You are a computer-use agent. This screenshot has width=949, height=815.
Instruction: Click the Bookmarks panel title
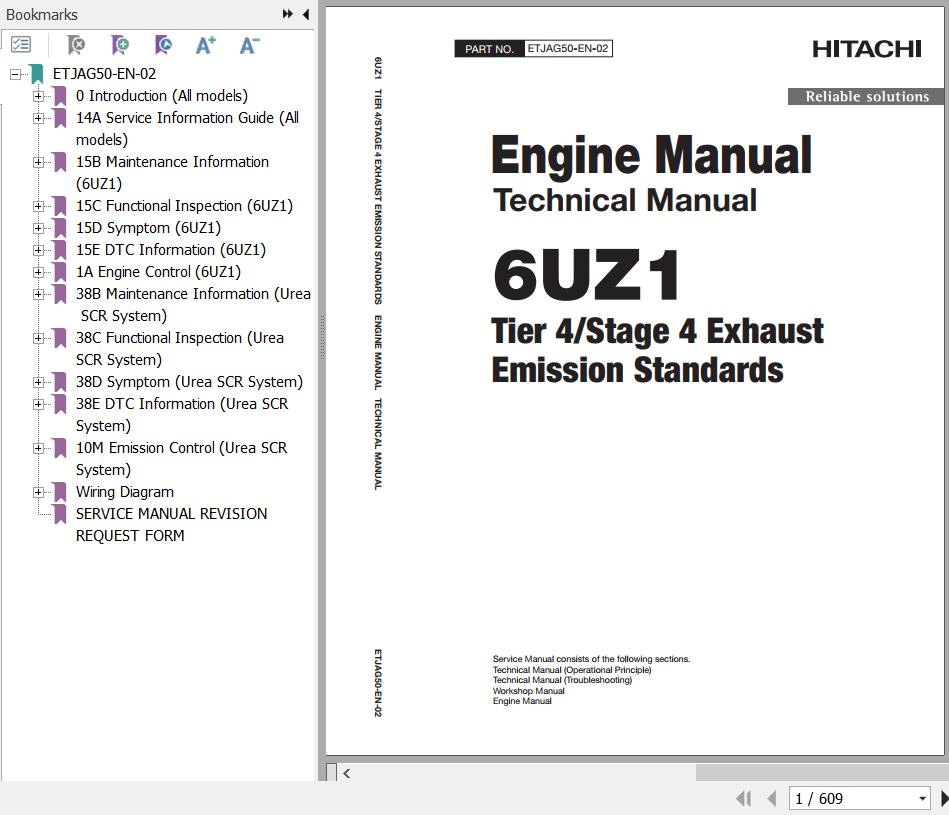point(42,14)
